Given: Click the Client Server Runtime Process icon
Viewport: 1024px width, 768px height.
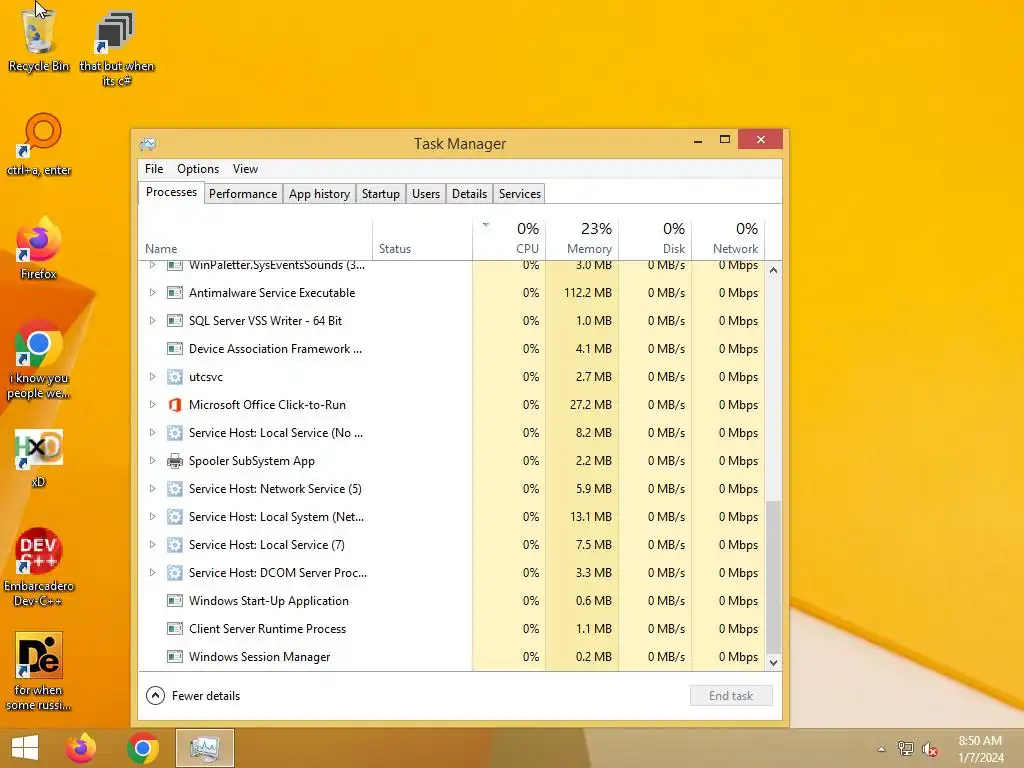Looking at the screenshot, I should click(174, 629).
